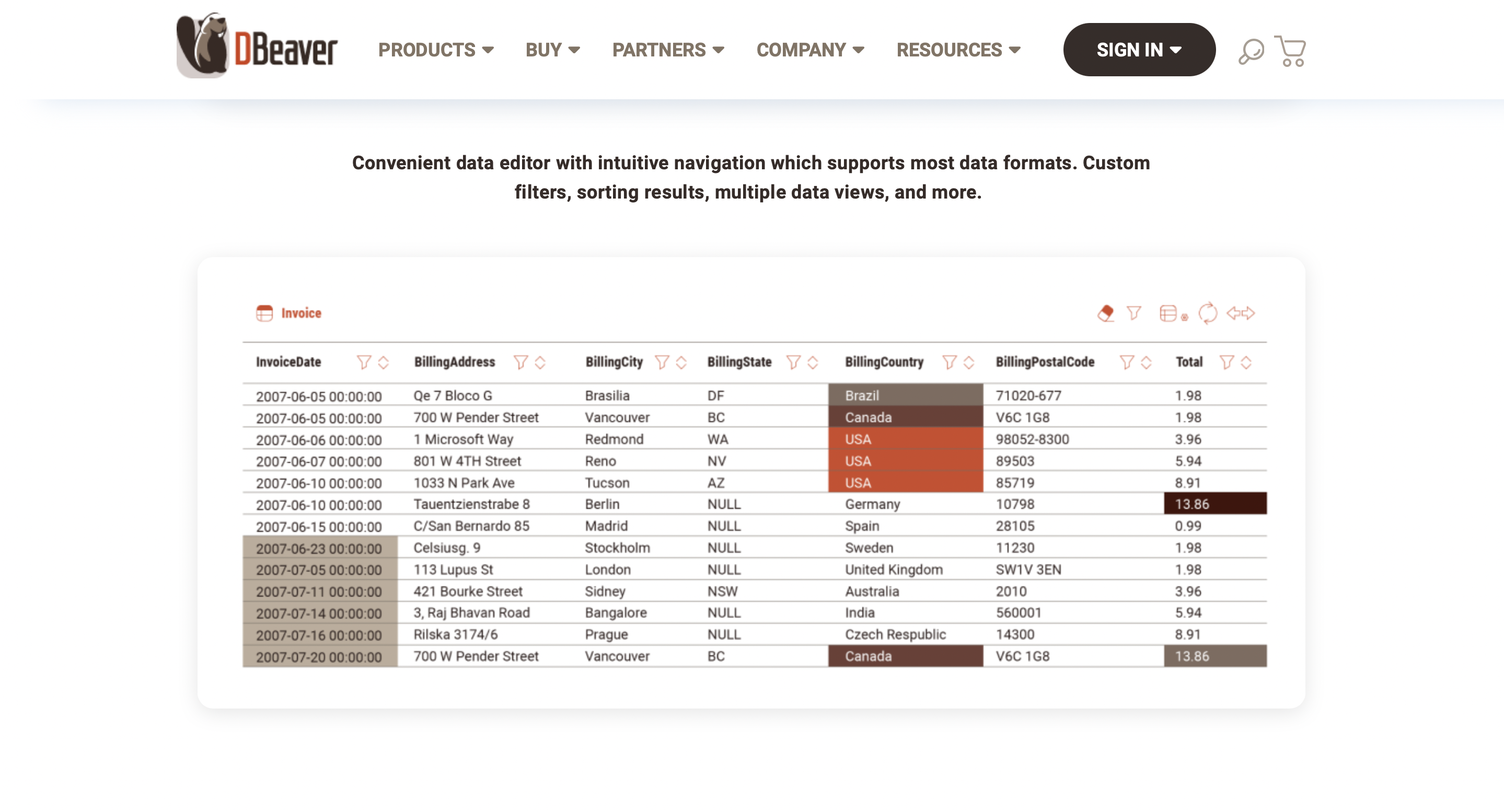Open the shopping cart icon
Screen dimensions: 1504x812
tap(1290, 51)
